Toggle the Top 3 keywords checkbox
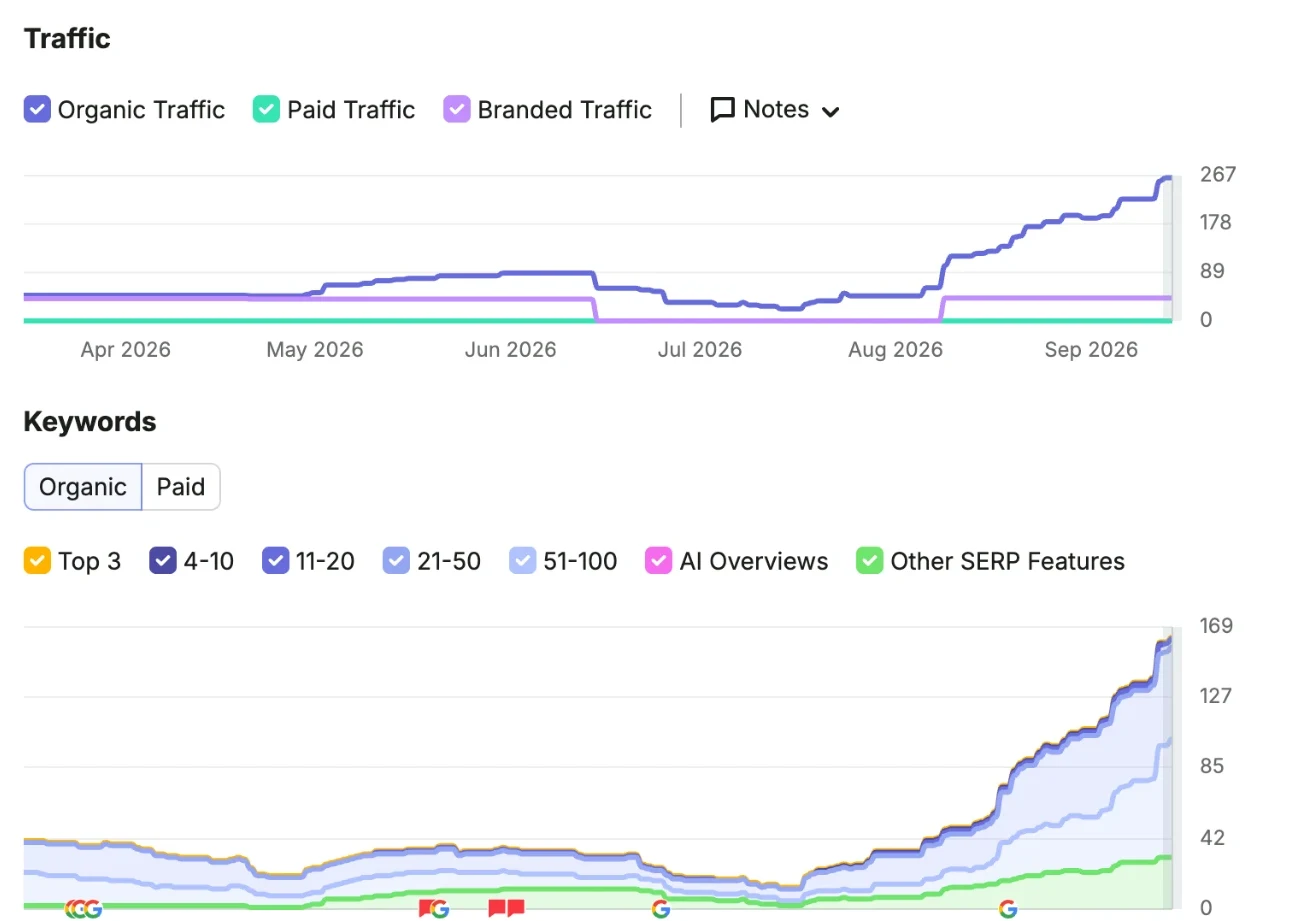The width and height of the screenshot is (1304, 921). coord(37,561)
